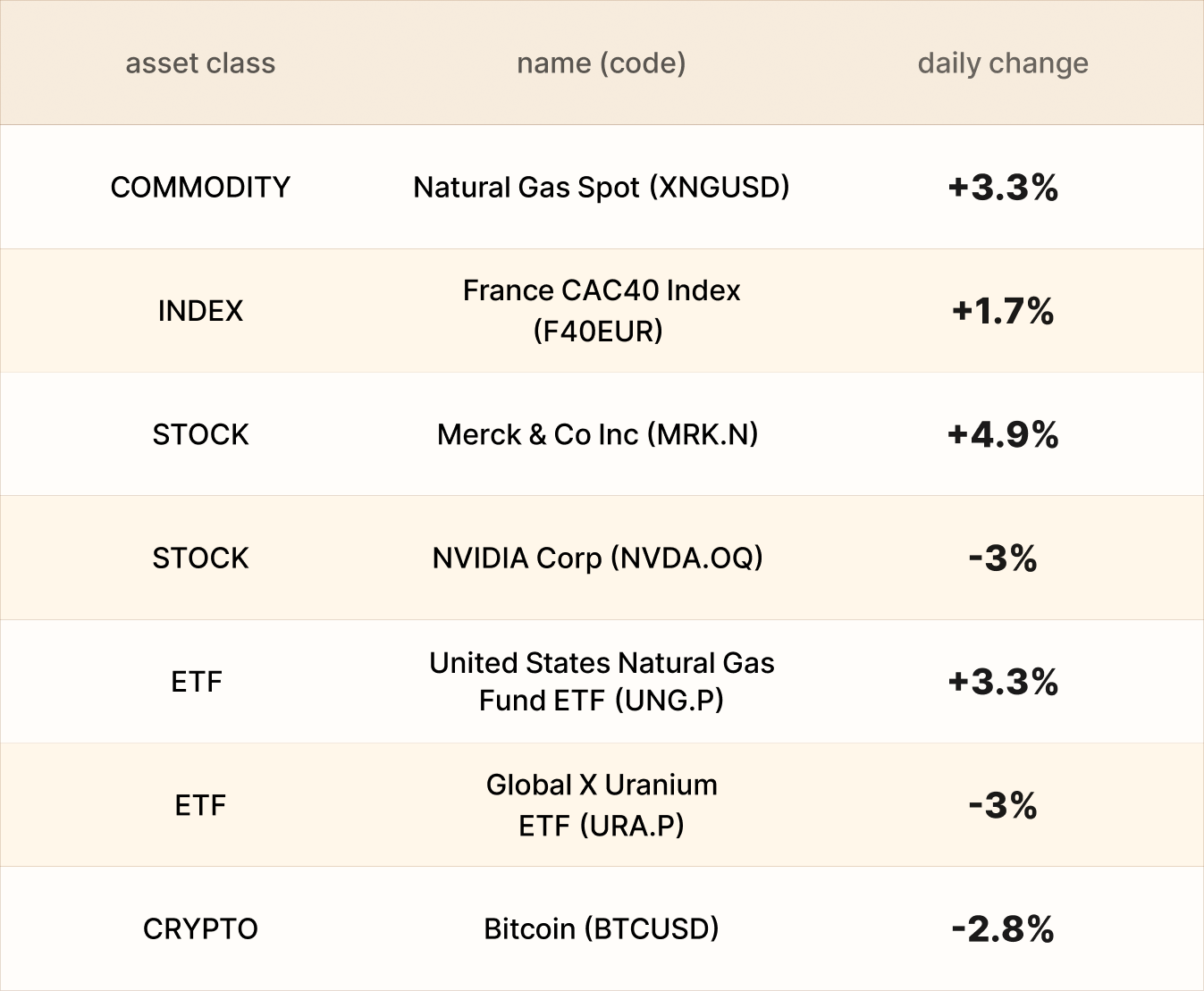
Task: Click the Uranium ETF's -3% change
Action: (1003, 805)
